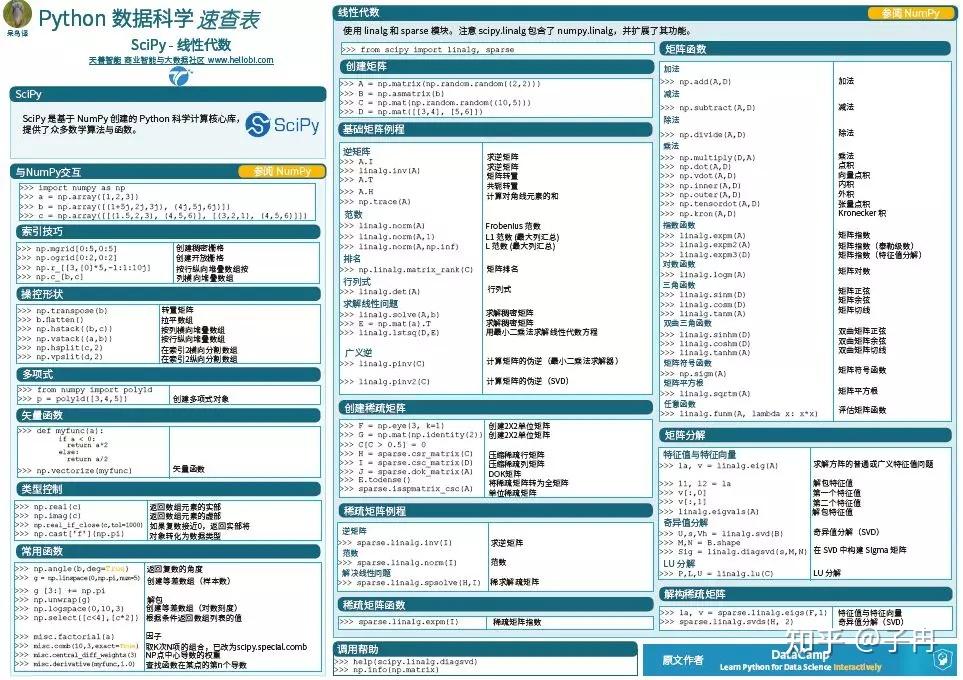The width and height of the screenshot is (963, 680).
Task: Click the 稀疏矩阵例程 section header
Action: (x=495, y=511)
